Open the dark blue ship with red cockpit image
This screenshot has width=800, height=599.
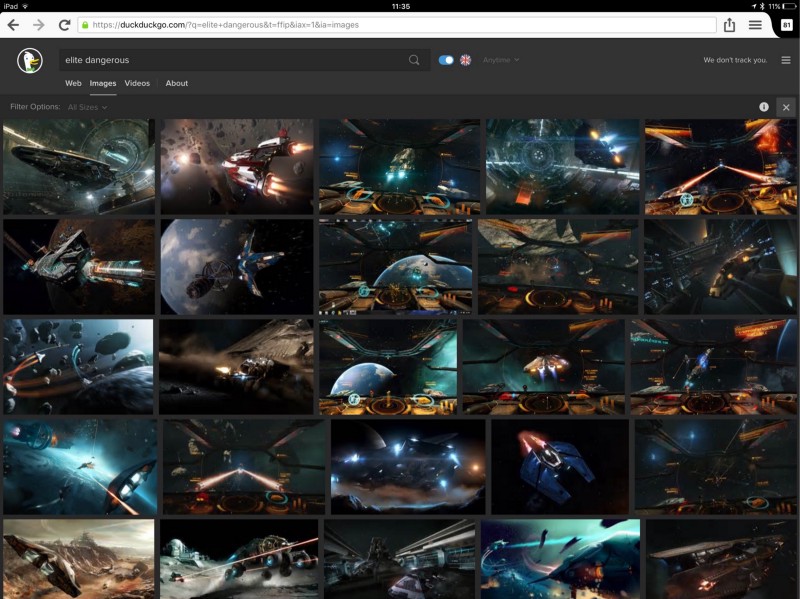coord(560,467)
